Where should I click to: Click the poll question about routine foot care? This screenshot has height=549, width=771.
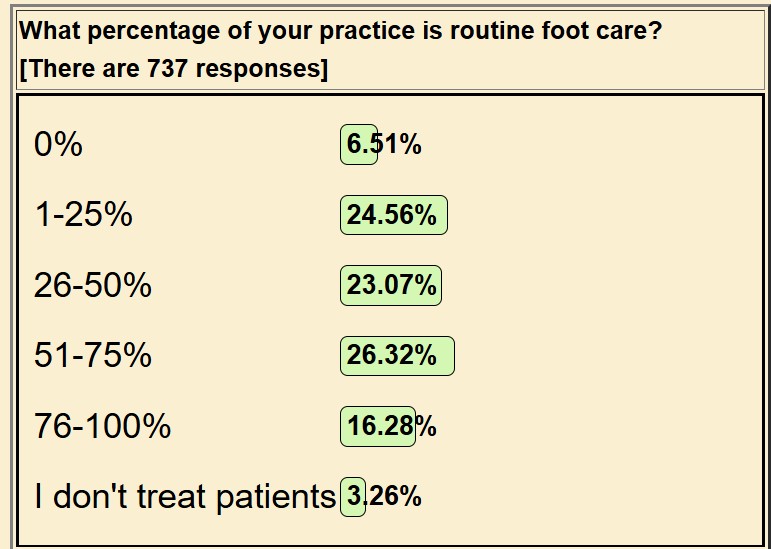click(x=342, y=29)
